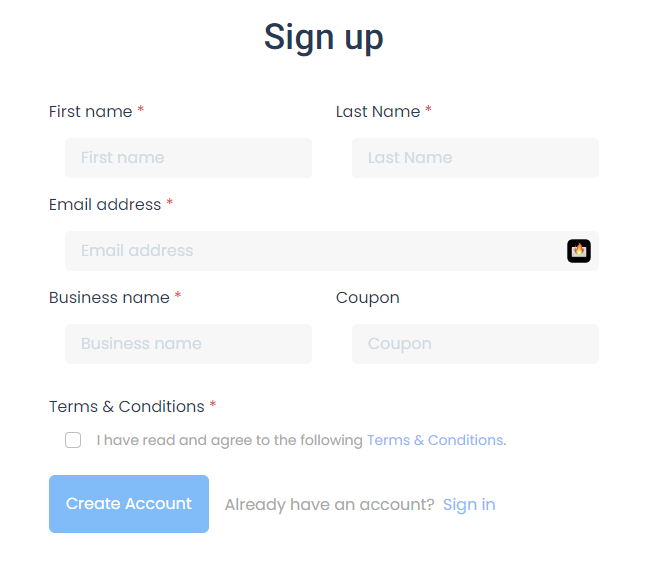This screenshot has height=579, width=650.
Task: Click the Terms & Conditions section label
Action: pos(126,407)
